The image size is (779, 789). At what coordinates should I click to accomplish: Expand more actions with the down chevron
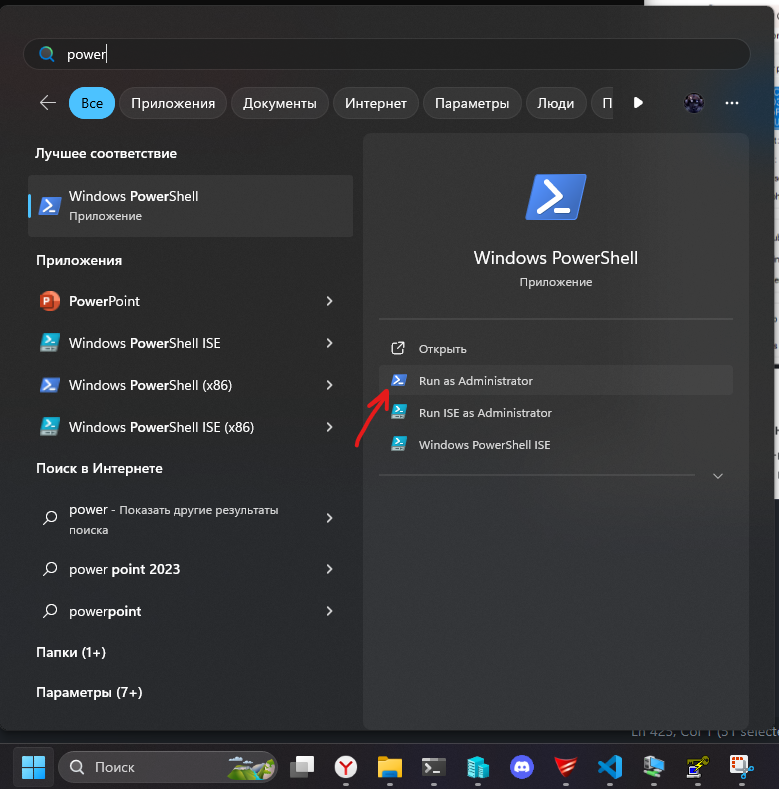pos(718,476)
